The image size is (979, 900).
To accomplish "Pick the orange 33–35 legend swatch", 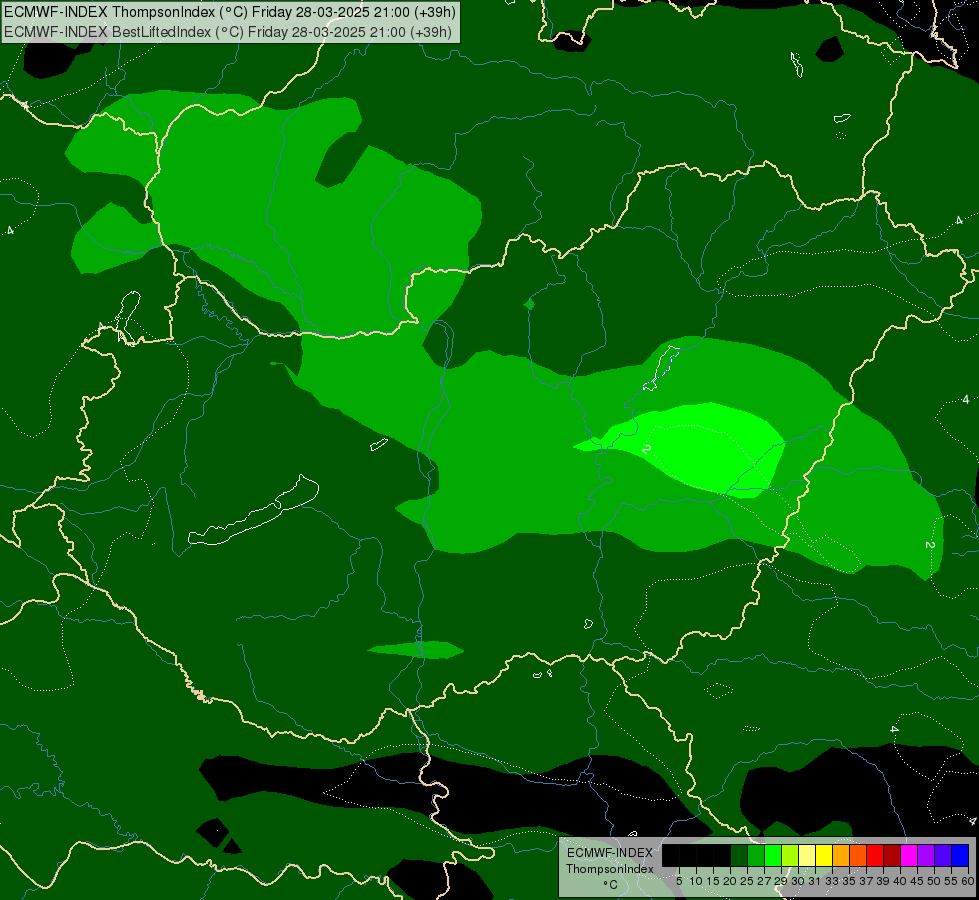I will [x=841, y=855].
